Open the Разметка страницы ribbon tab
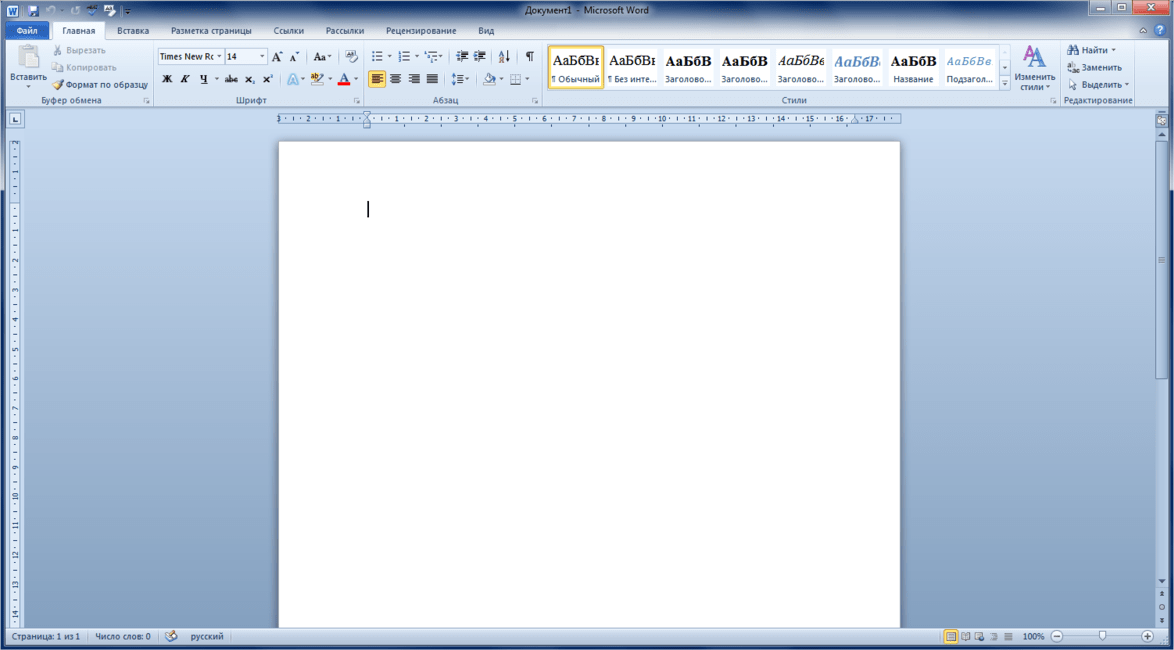Screen dimensions: 1174x650 click(x=211, y=31)
